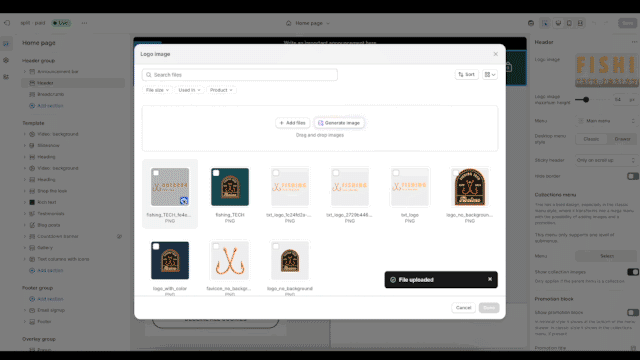Viewport: 640px width, 360px height.
Task: Dismiss the File uploaded toast
Action: (490, 279)
